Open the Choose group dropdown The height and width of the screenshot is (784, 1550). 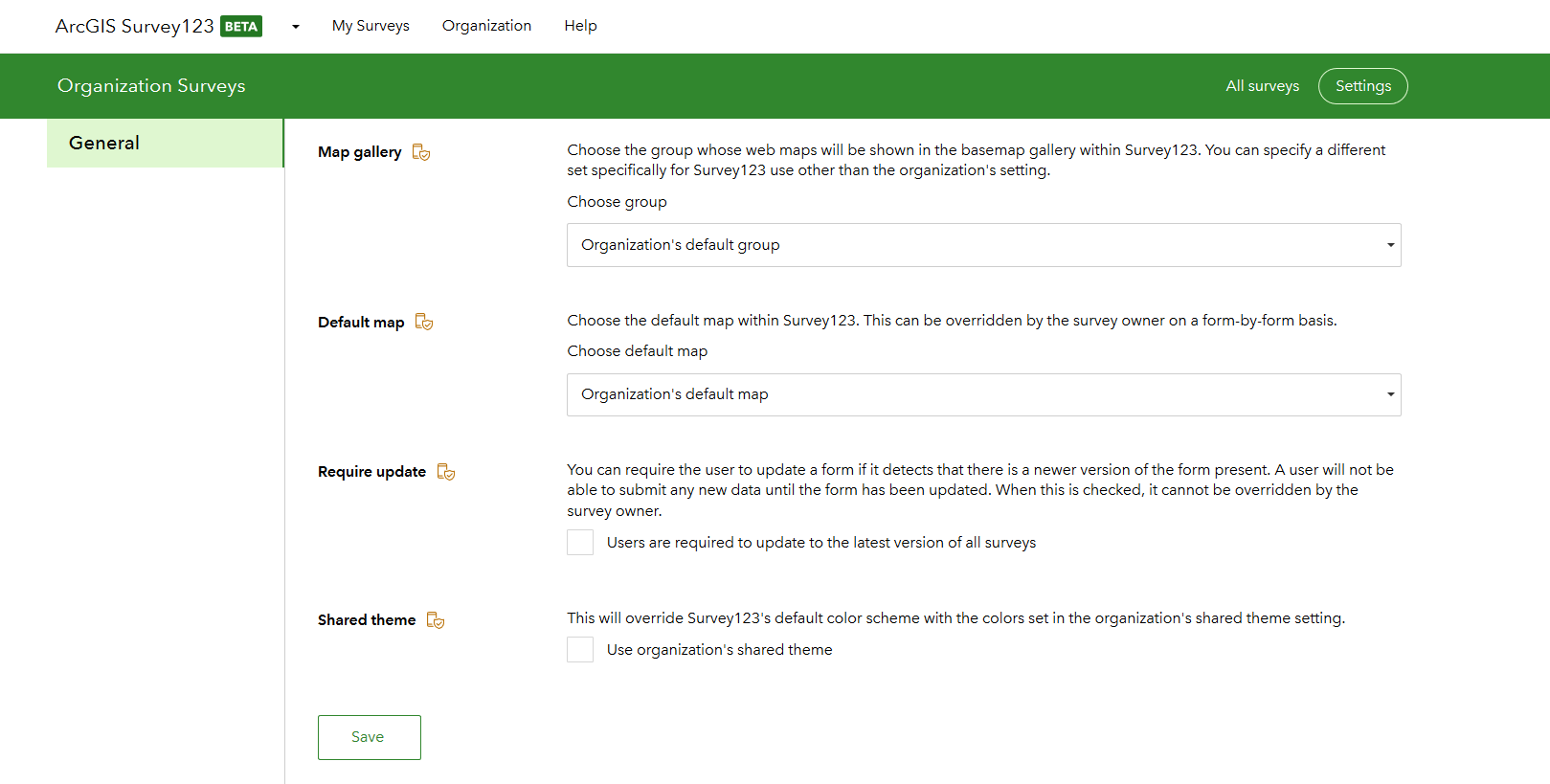pyautogui.click(x=984, y=245)
